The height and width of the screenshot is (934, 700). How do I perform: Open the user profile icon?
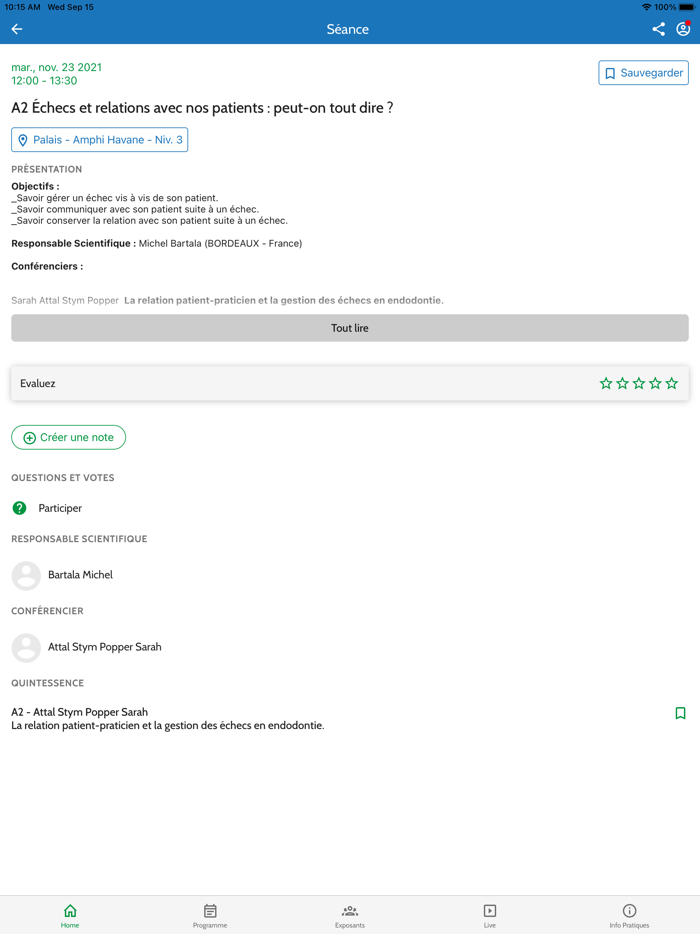(683, 29)
